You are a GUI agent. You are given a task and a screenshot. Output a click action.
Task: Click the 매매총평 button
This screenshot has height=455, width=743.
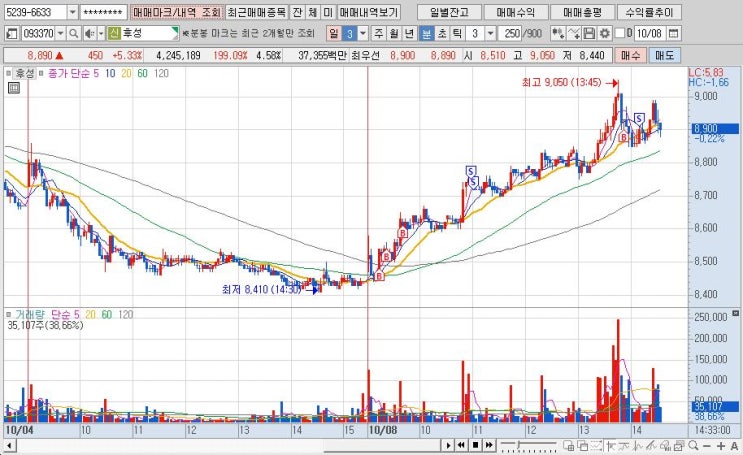pos(582,12)
